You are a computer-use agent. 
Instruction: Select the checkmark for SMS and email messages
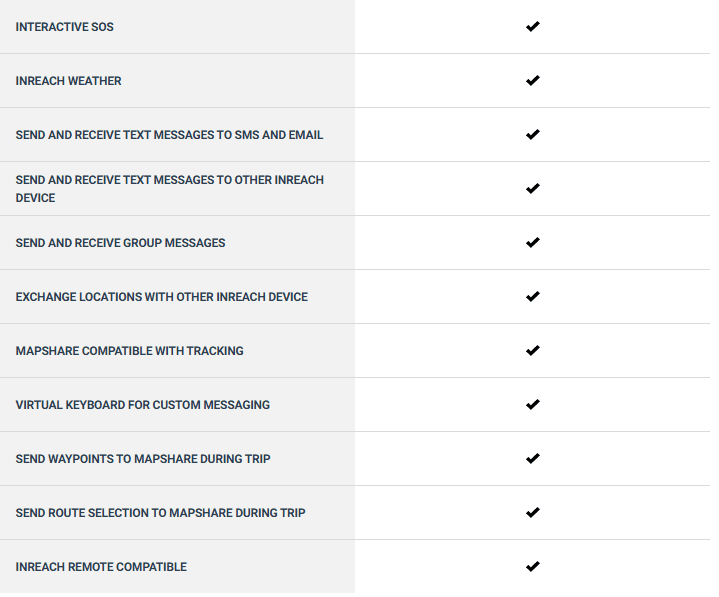point(532,135)
